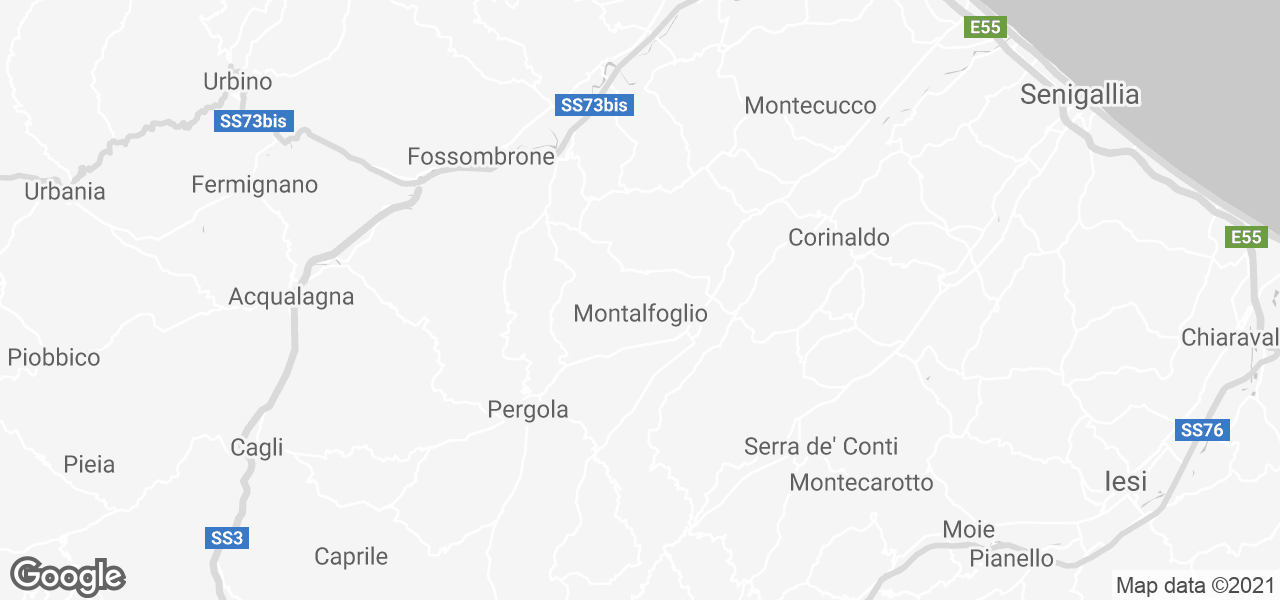
Task: Click the Fossombrone label
Action: coord(481,157)
